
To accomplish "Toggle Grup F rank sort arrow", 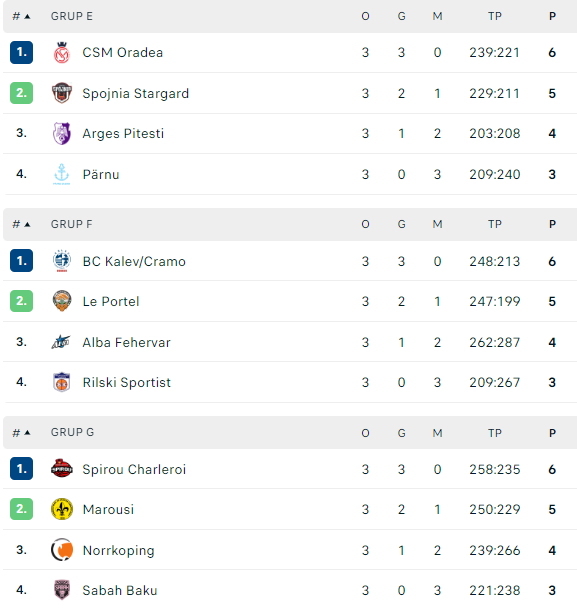I will [x=27, y=224].
